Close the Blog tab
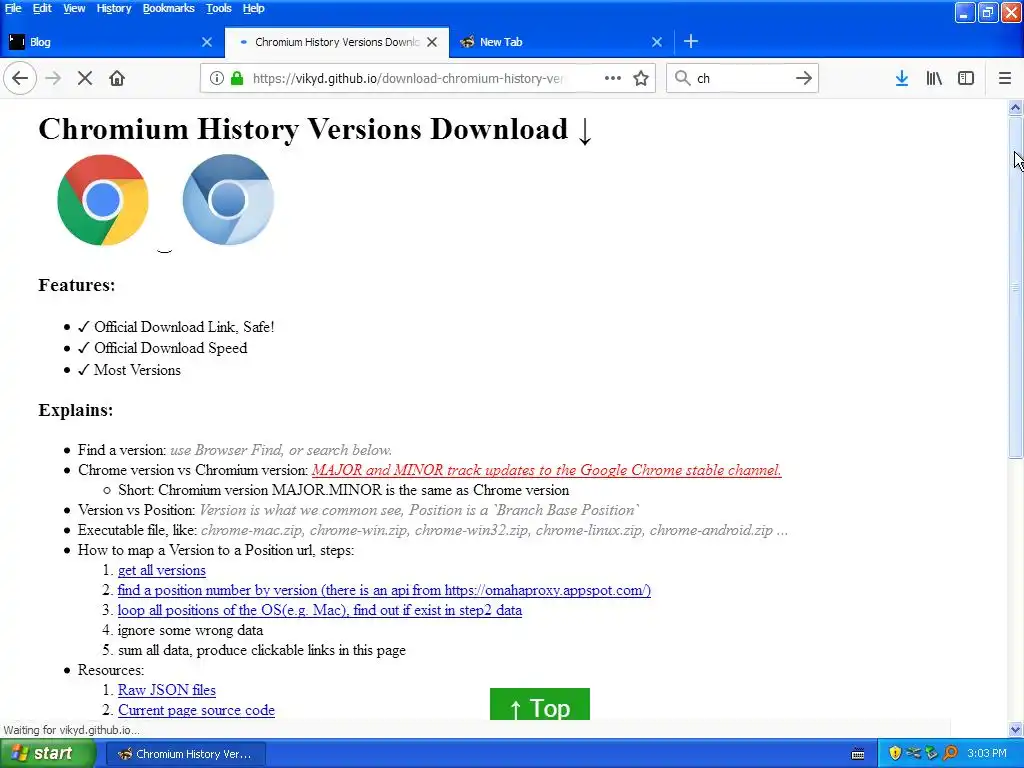The width and height of the screenshot is (1024, 768). (207, 42)
